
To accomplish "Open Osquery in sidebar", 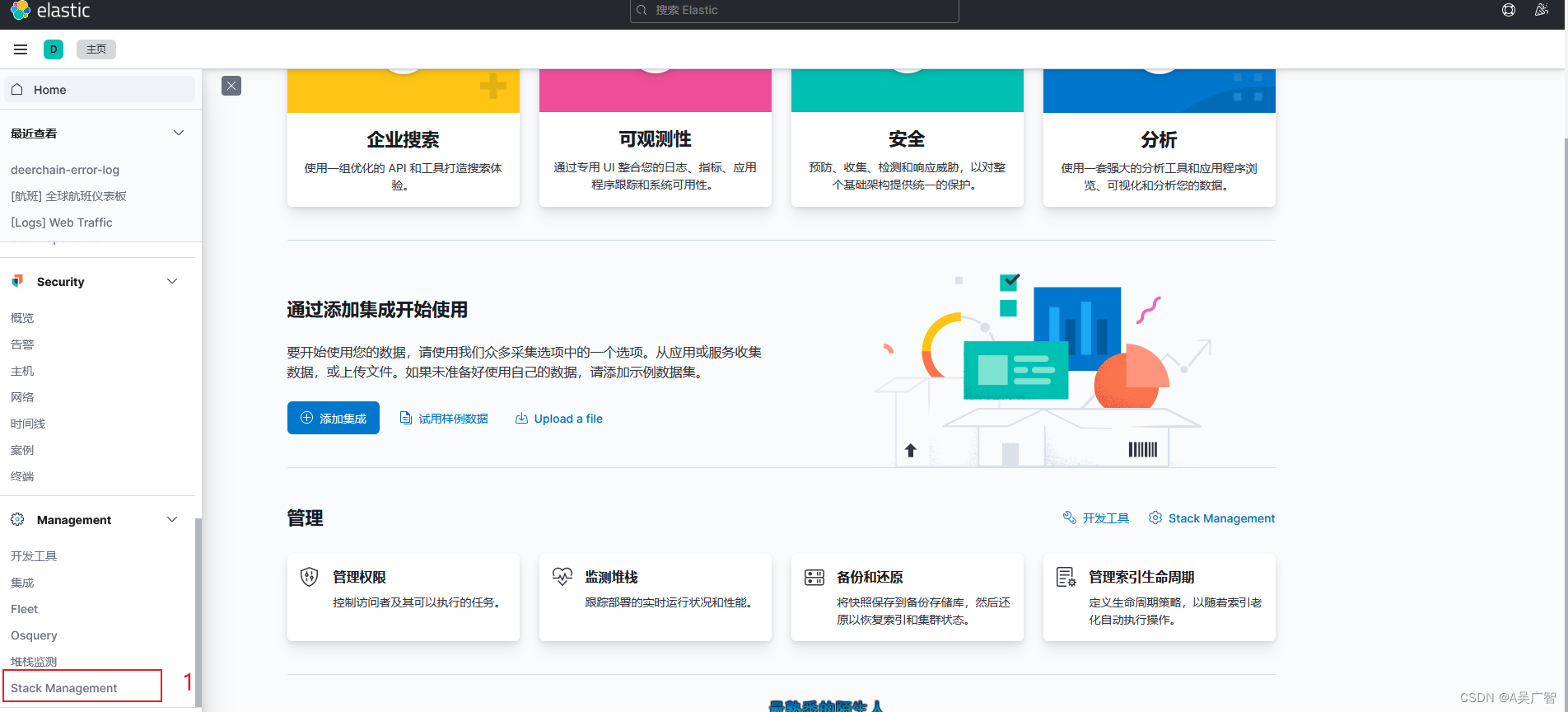I will tap(34, 635).
